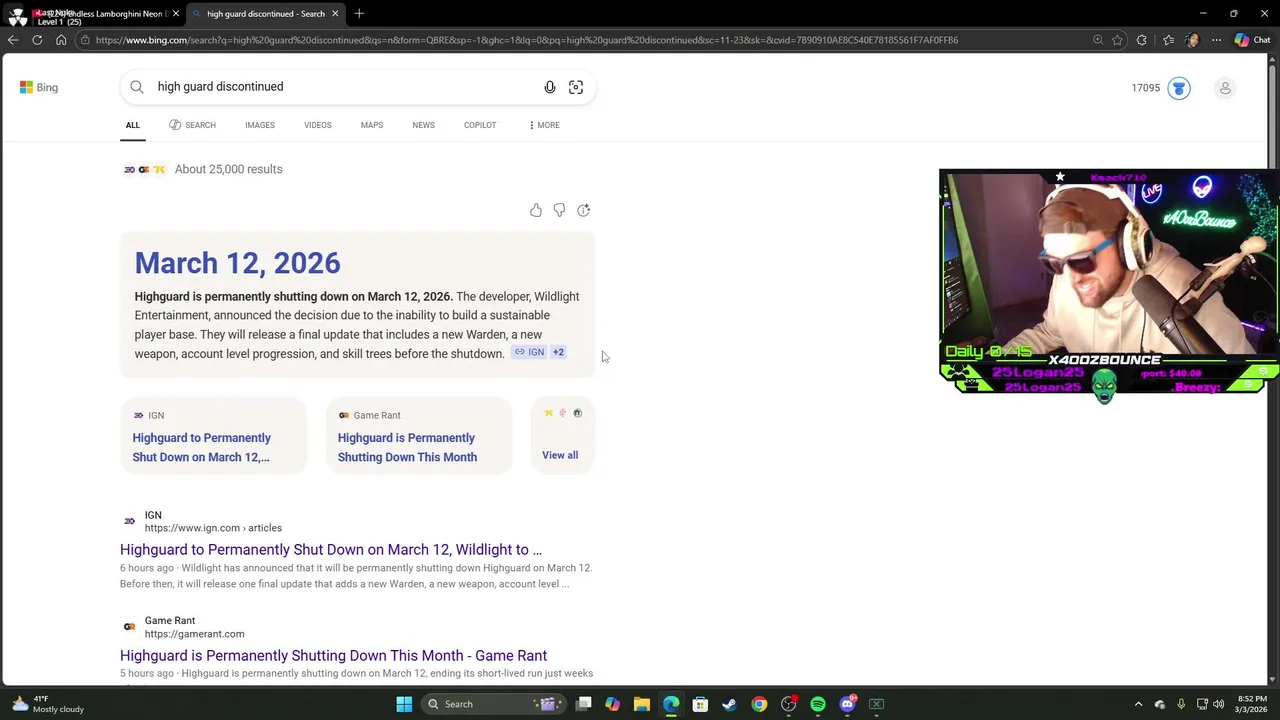The image size is (1280, 720).
Task: Open Steam from taskbar
Action: tap(729, 704)
